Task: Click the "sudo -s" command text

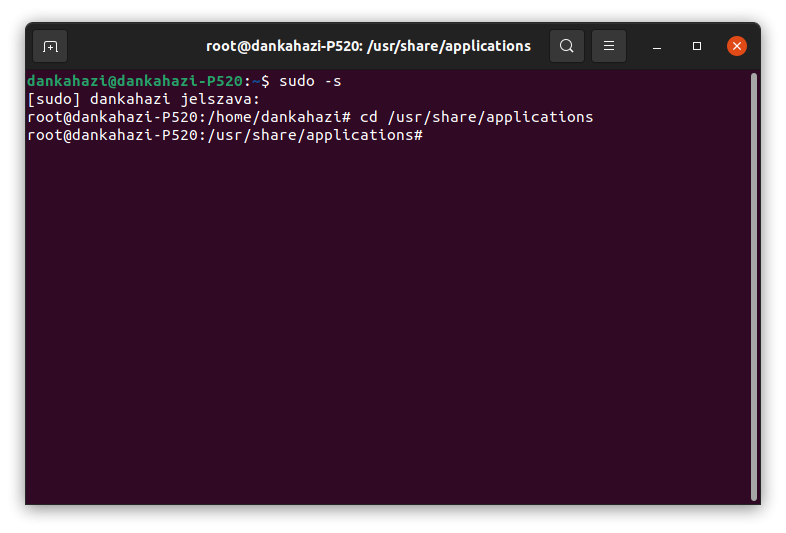Action: pos(310,81)
